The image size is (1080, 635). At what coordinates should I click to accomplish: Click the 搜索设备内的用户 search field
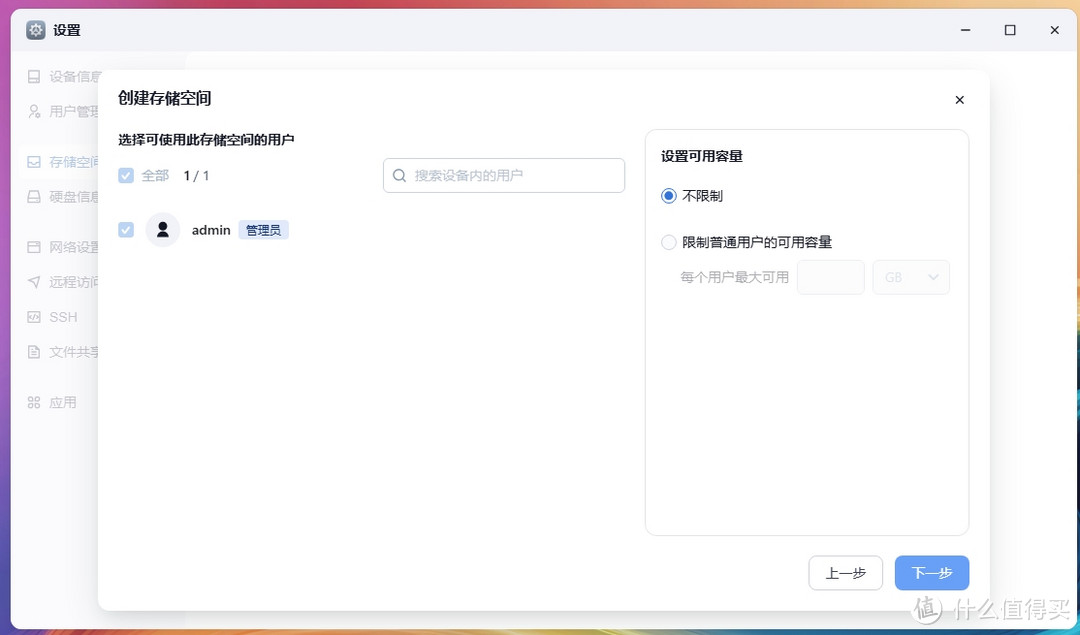[503, 175]
